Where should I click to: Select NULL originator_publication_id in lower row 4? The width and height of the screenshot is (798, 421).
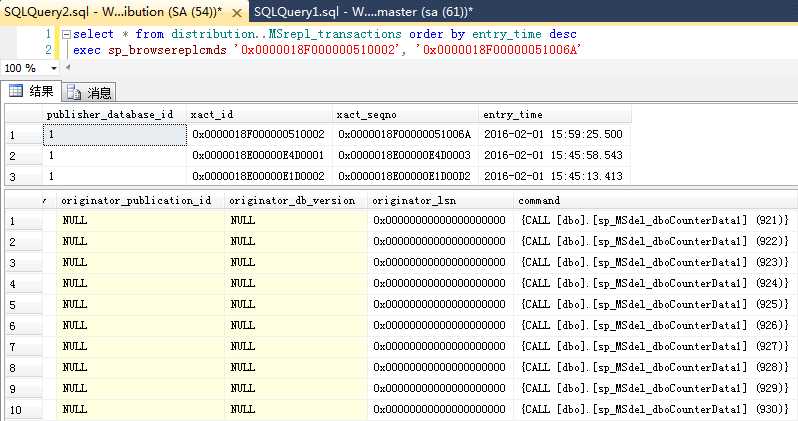(x=140, y=283)
